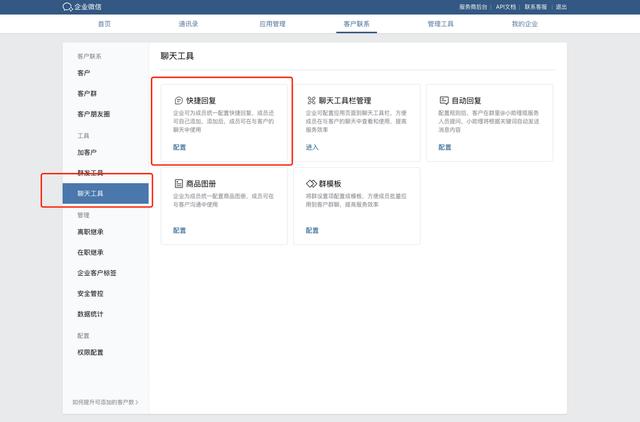640x422 pixels.
Task: Open 数据统计 in the sidebar
Action: click(90, 314)
